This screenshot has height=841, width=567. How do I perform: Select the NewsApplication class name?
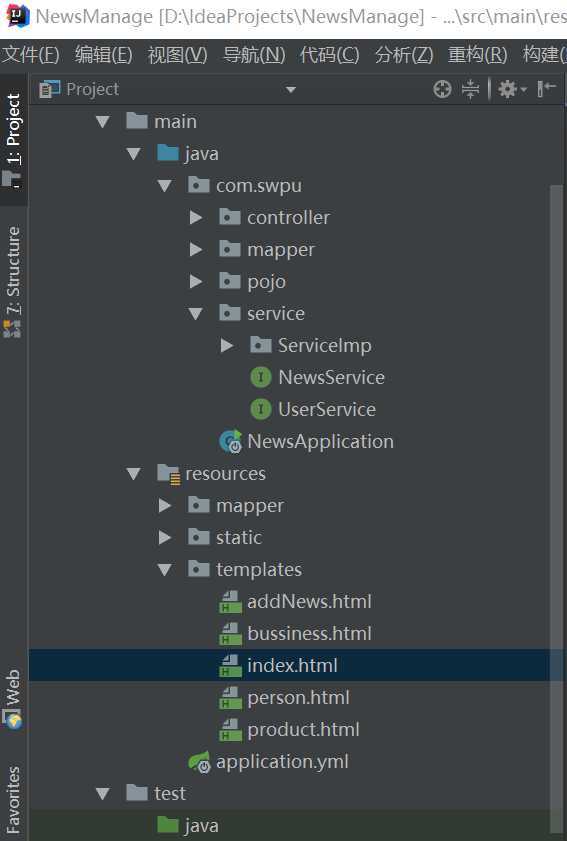click(321, 441)
